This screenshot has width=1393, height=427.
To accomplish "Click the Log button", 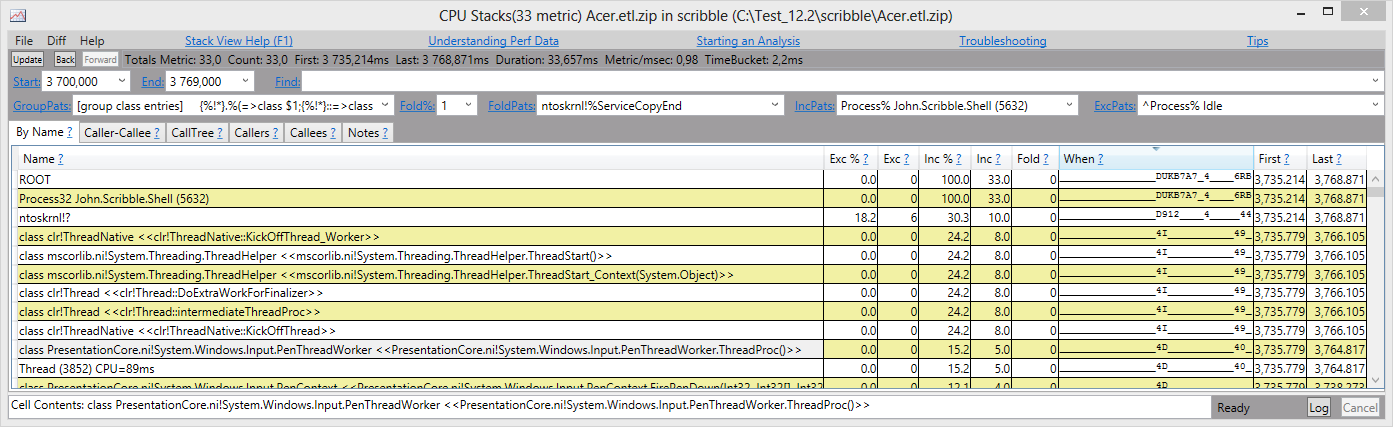I will tap(1319, 407).
